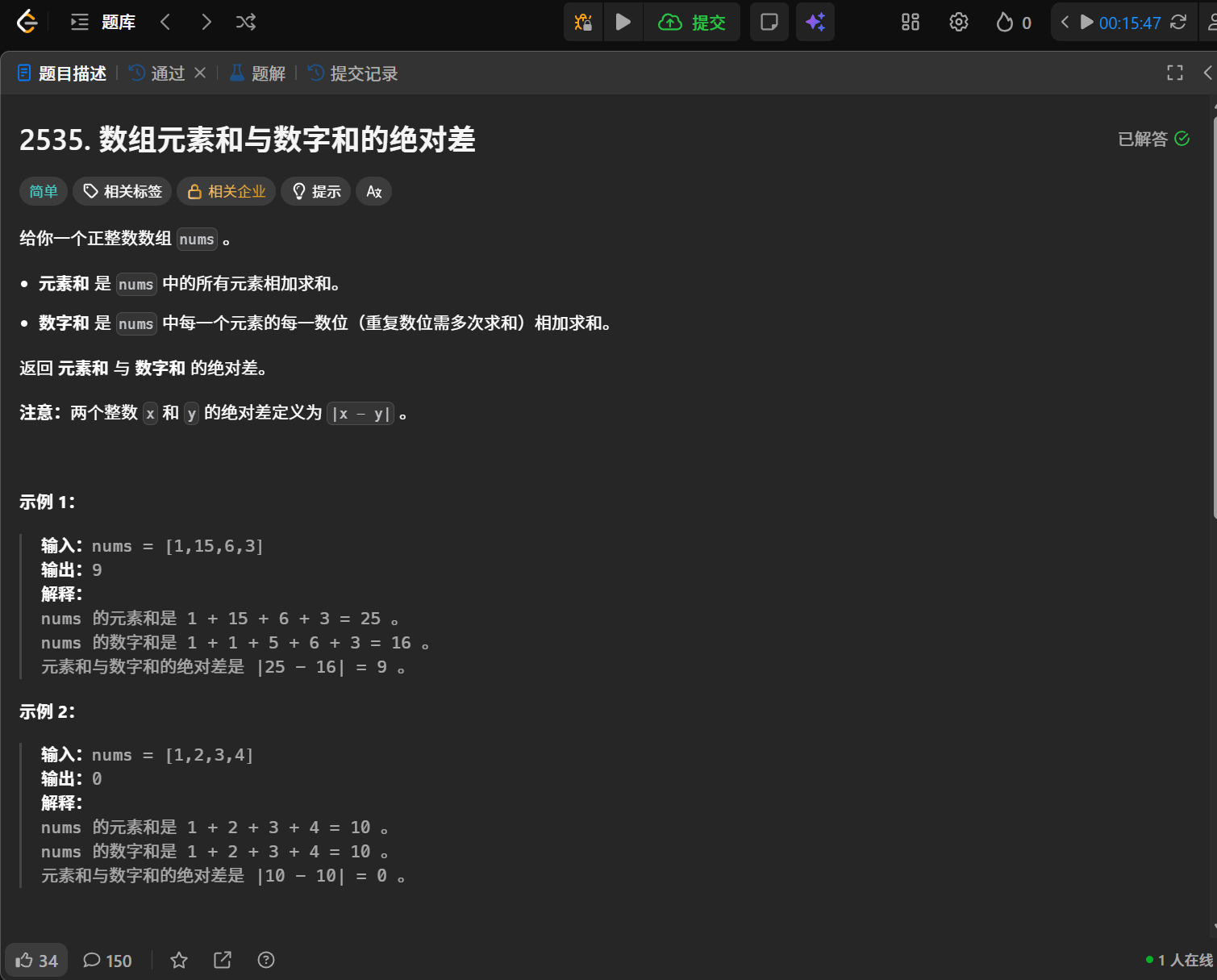Click the 示例 1 heading
This screenshot has width=1217, height=980.
click(x=48, y=502)
